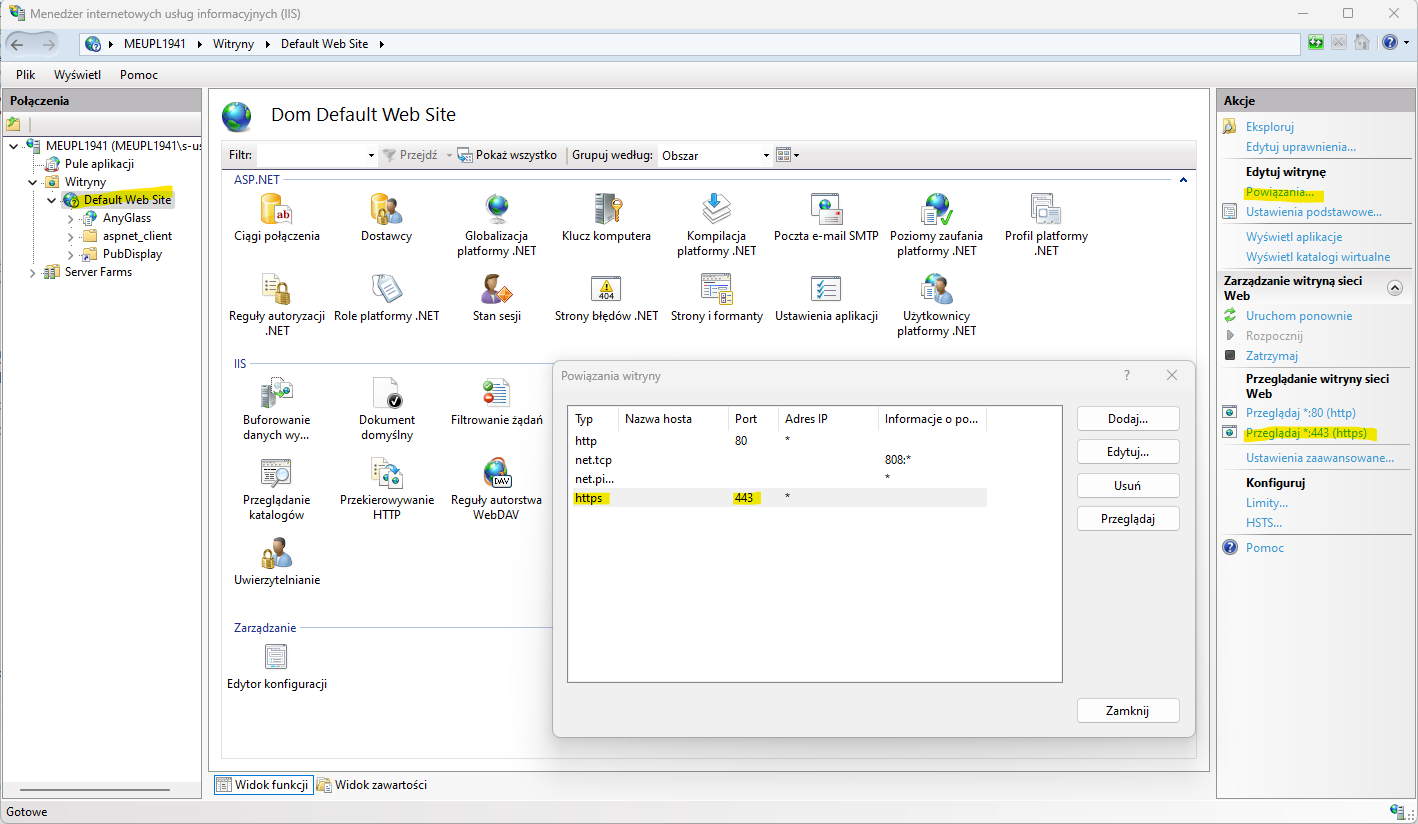Open Stan sesji feature icon

[x=496, y=291]
